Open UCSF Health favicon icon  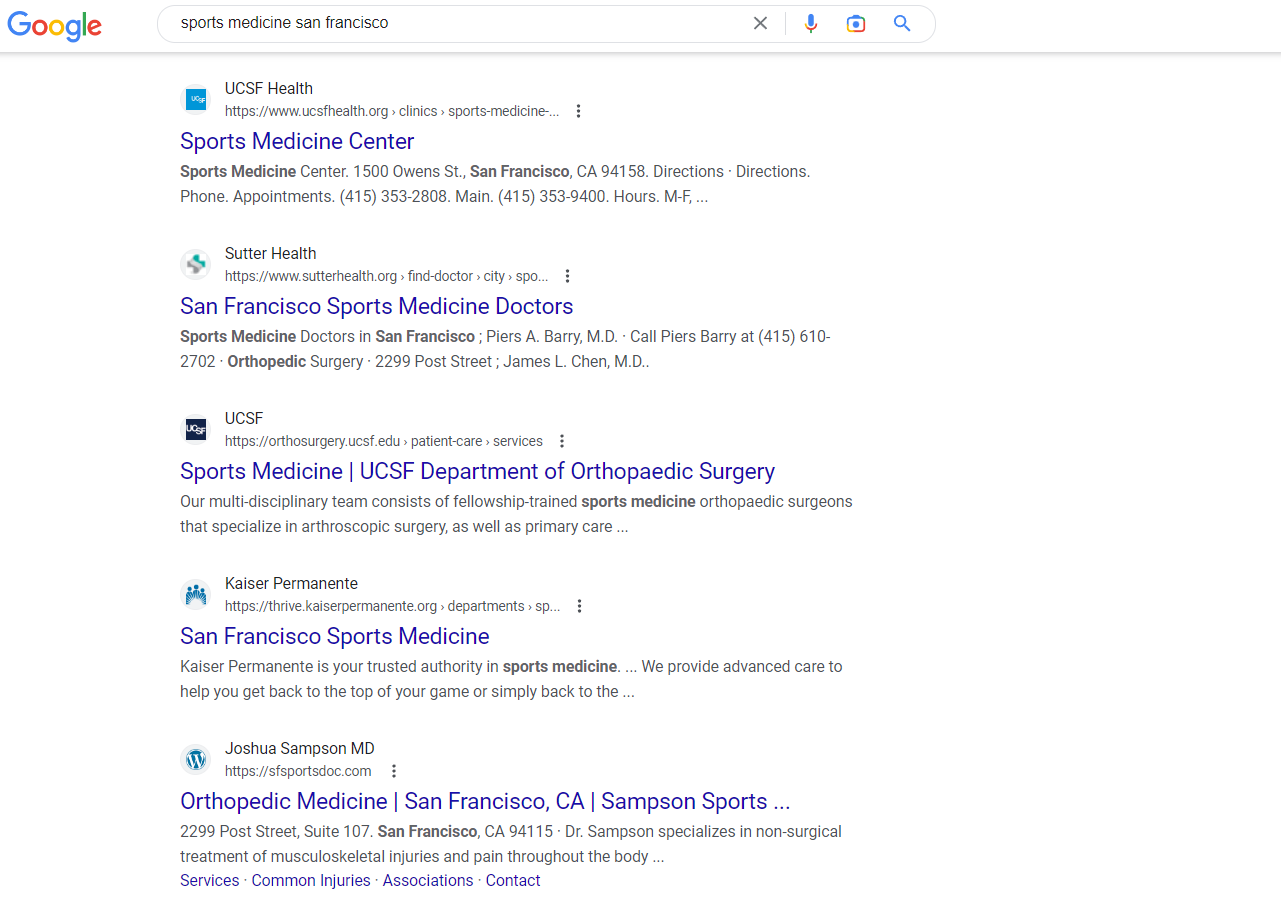point(196,99)
